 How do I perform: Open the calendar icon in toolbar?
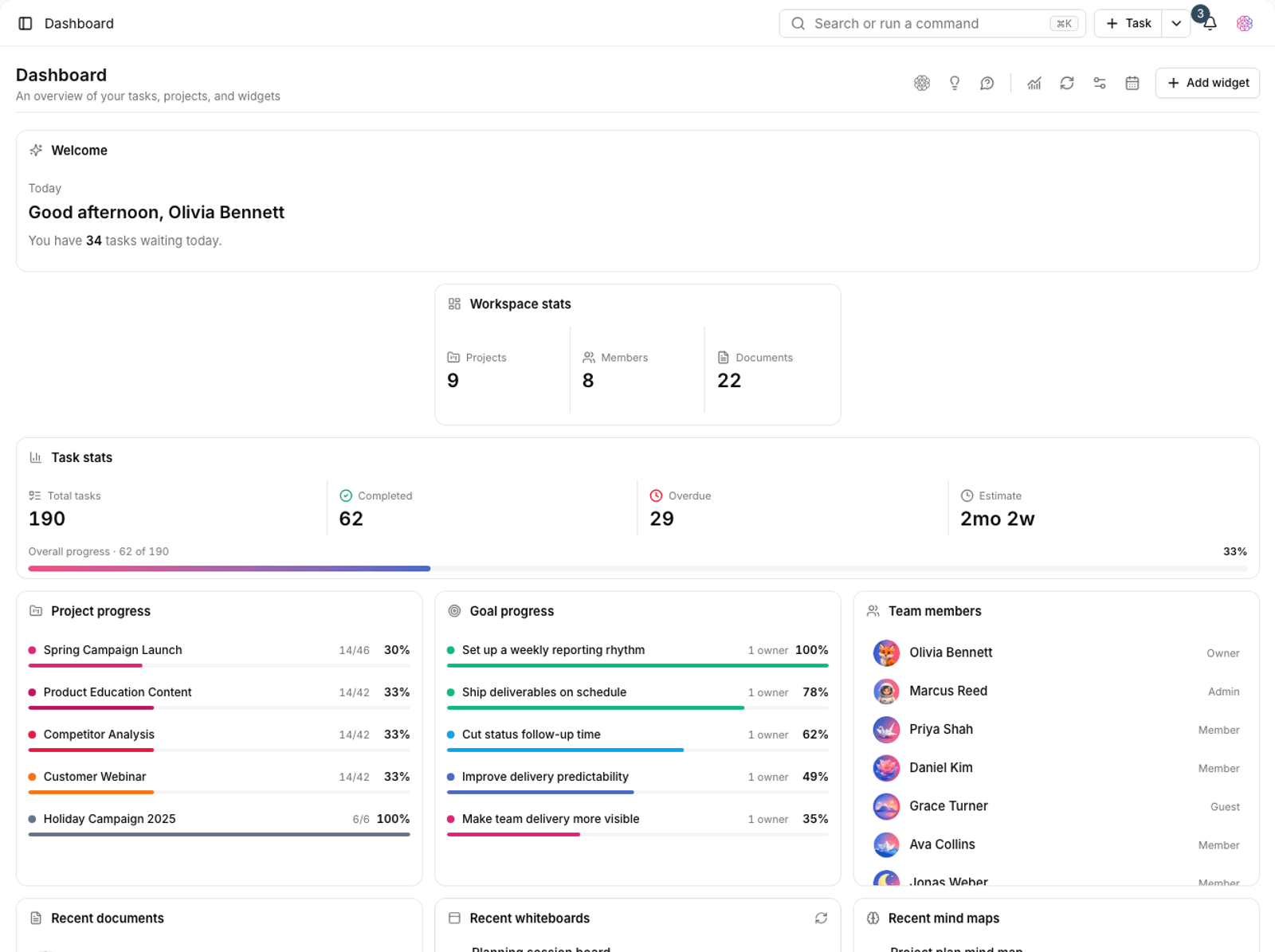(1132, 83)
